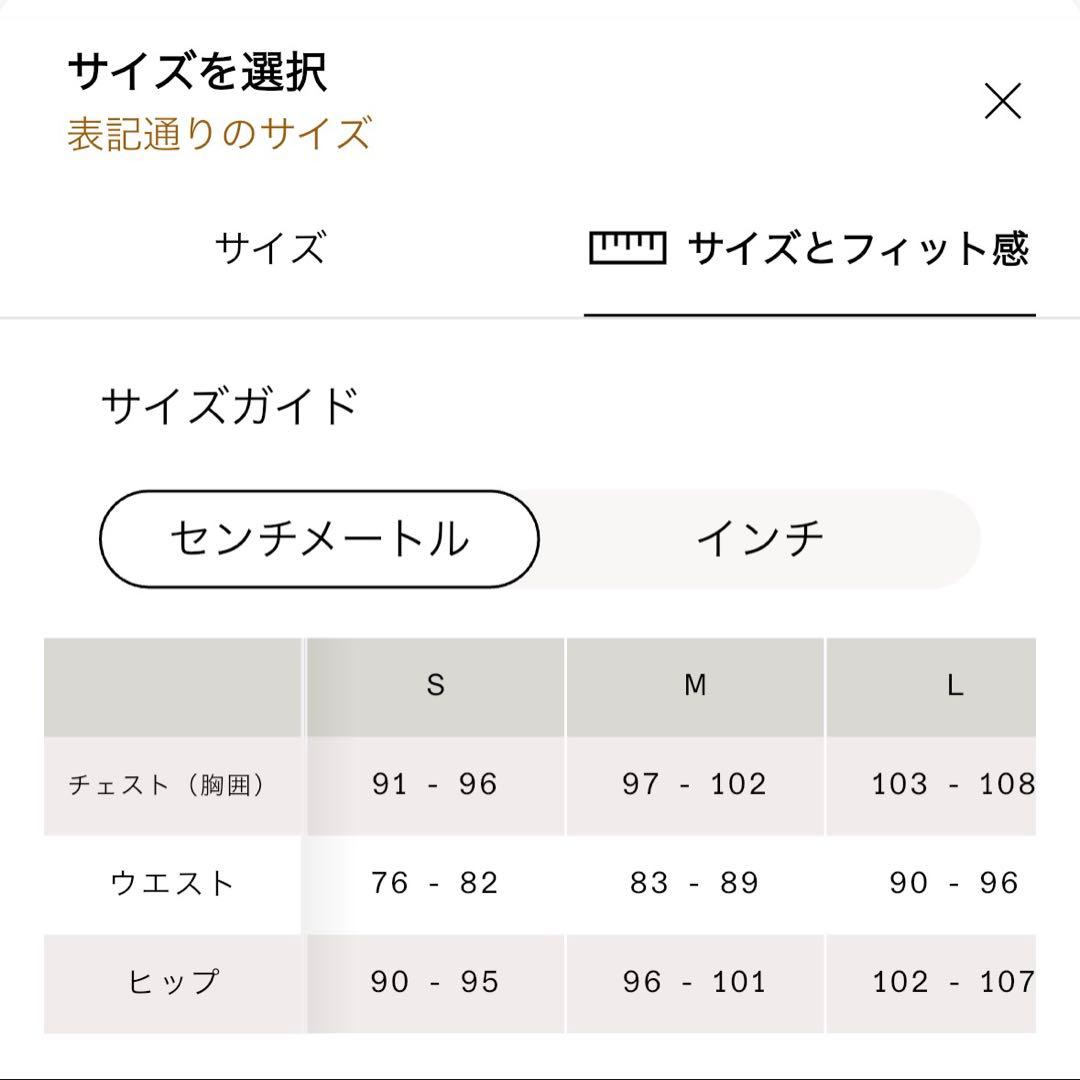The height and width of the screenshot is (1080, 1080).
Task: Click S hip value 90 - 95
Action: tap(435, 982)
